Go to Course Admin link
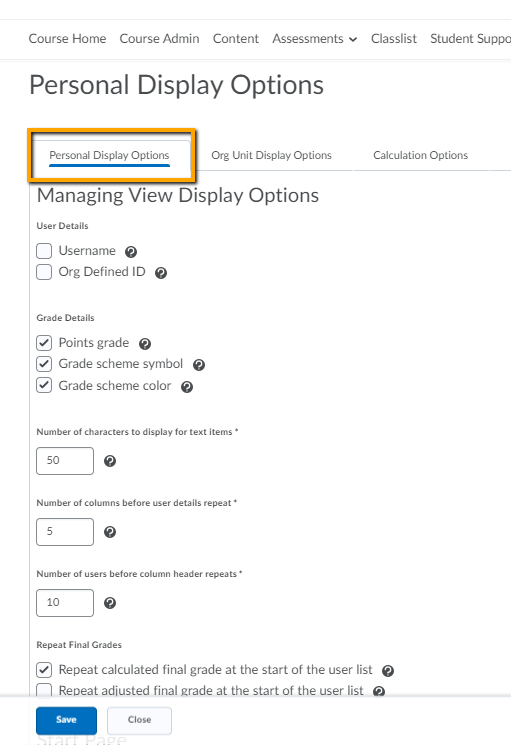Viewport: 511px width, 745px height. [x=159, y=38]
